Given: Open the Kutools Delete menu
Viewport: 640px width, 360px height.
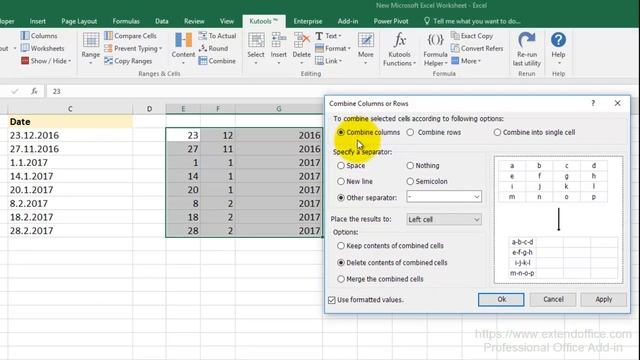Looking at the screenshot, I should point(302,48).
